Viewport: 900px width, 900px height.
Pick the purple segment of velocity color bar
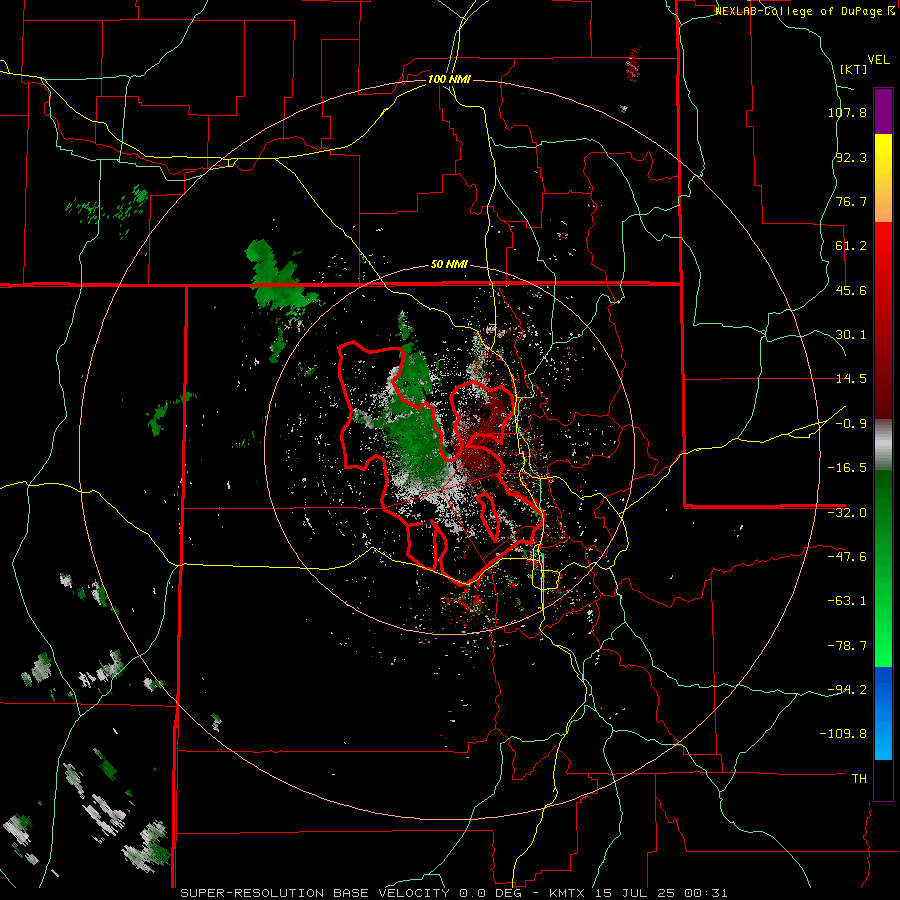tap(883, 111)
